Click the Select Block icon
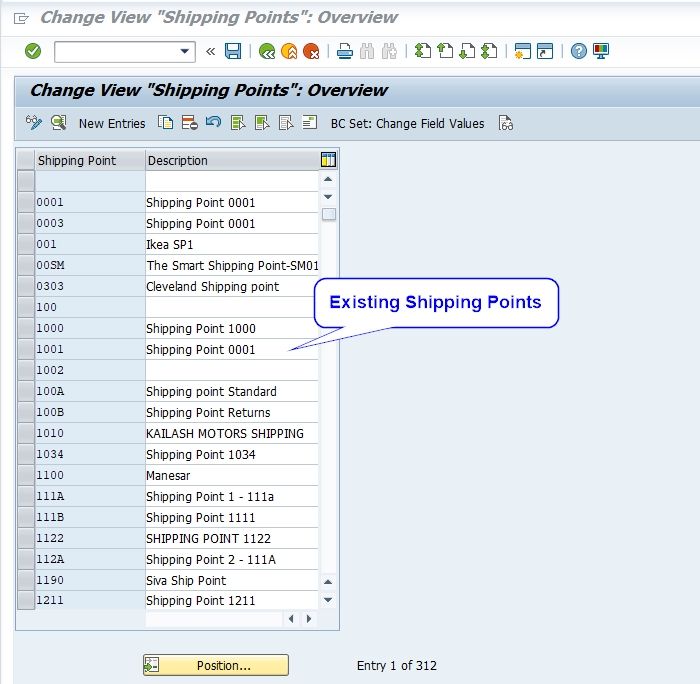The image size is (700, 684). [x=262, y=122]
